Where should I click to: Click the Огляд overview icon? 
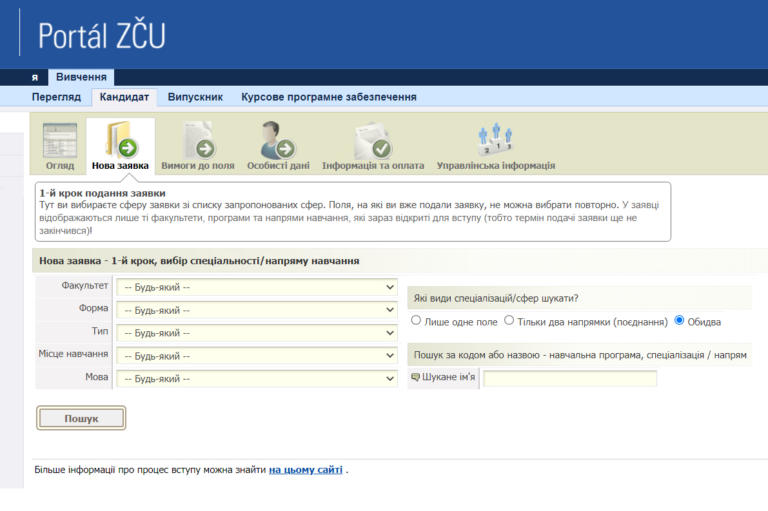tap(59, 140)
